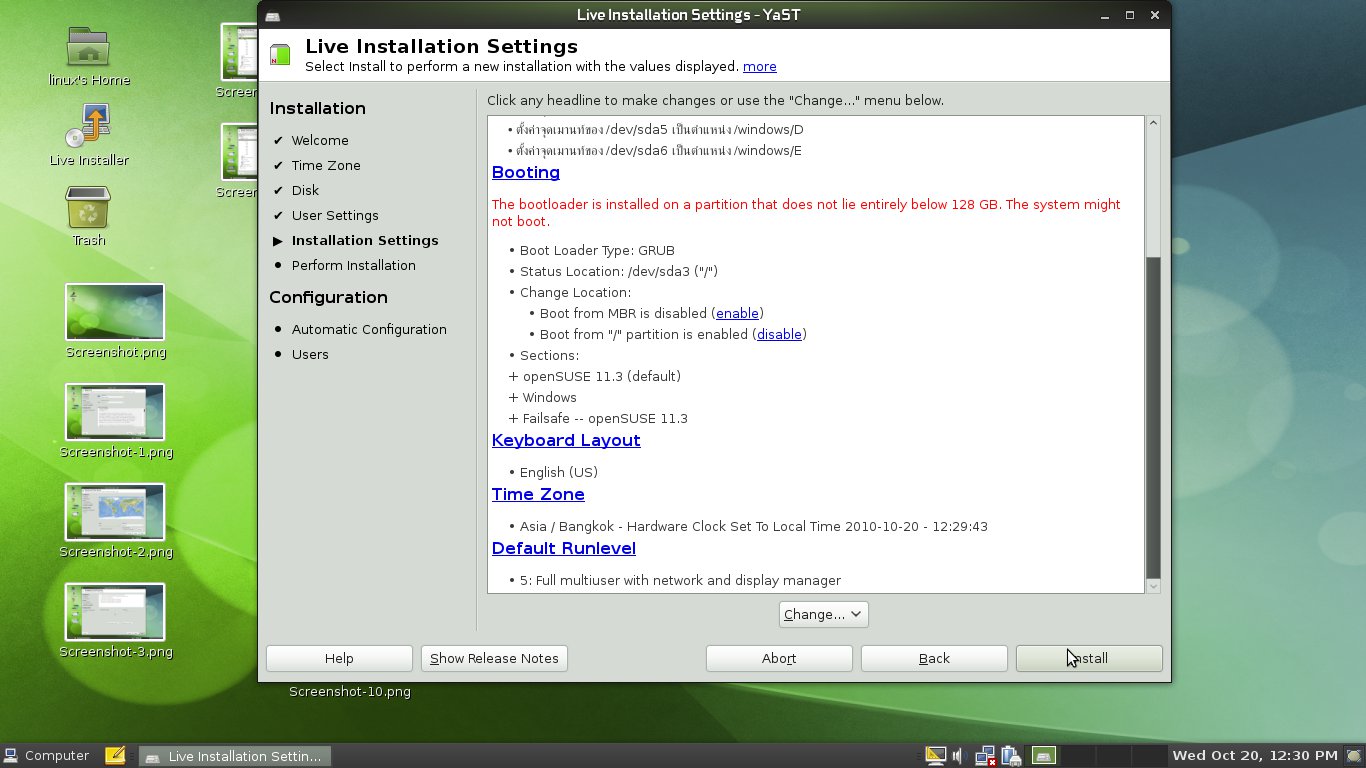Screen dimensions: 1366x768
Task: Minimize the YaST window
Action: [x=1105, y=15]
